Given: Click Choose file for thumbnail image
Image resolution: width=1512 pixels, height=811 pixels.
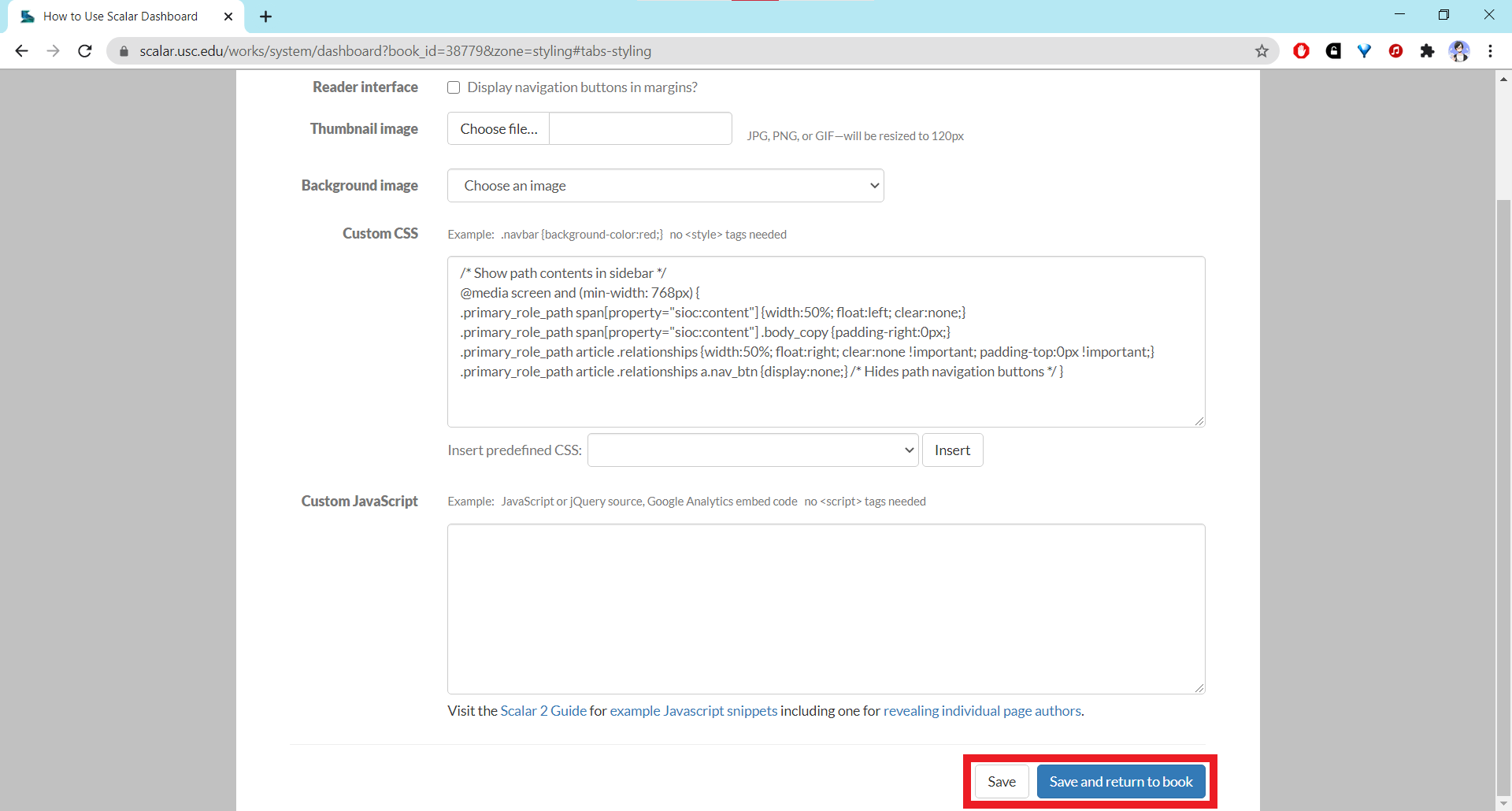Looking at the screenshot, I should tap(498, 129).
